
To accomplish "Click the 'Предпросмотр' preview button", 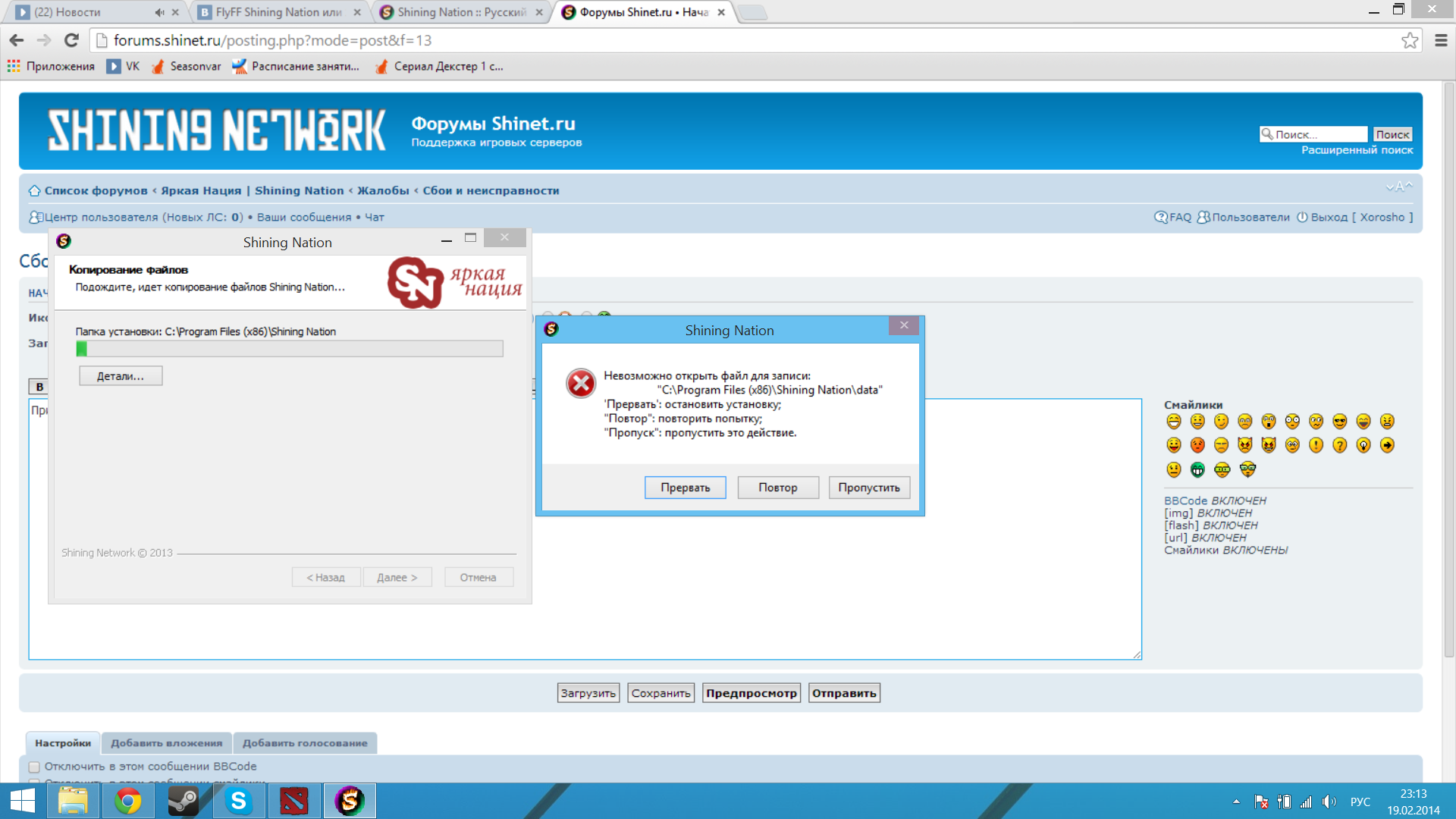I will click(x=752, y=693).
